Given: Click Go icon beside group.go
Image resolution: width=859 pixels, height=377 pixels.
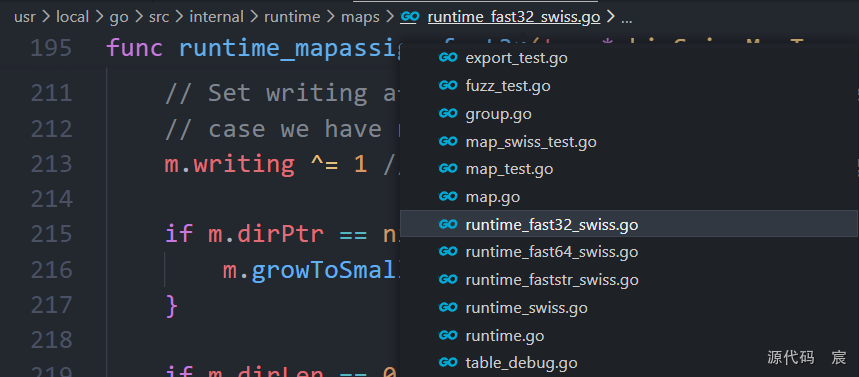Looking at the screenshot, I should coord(448,113).
